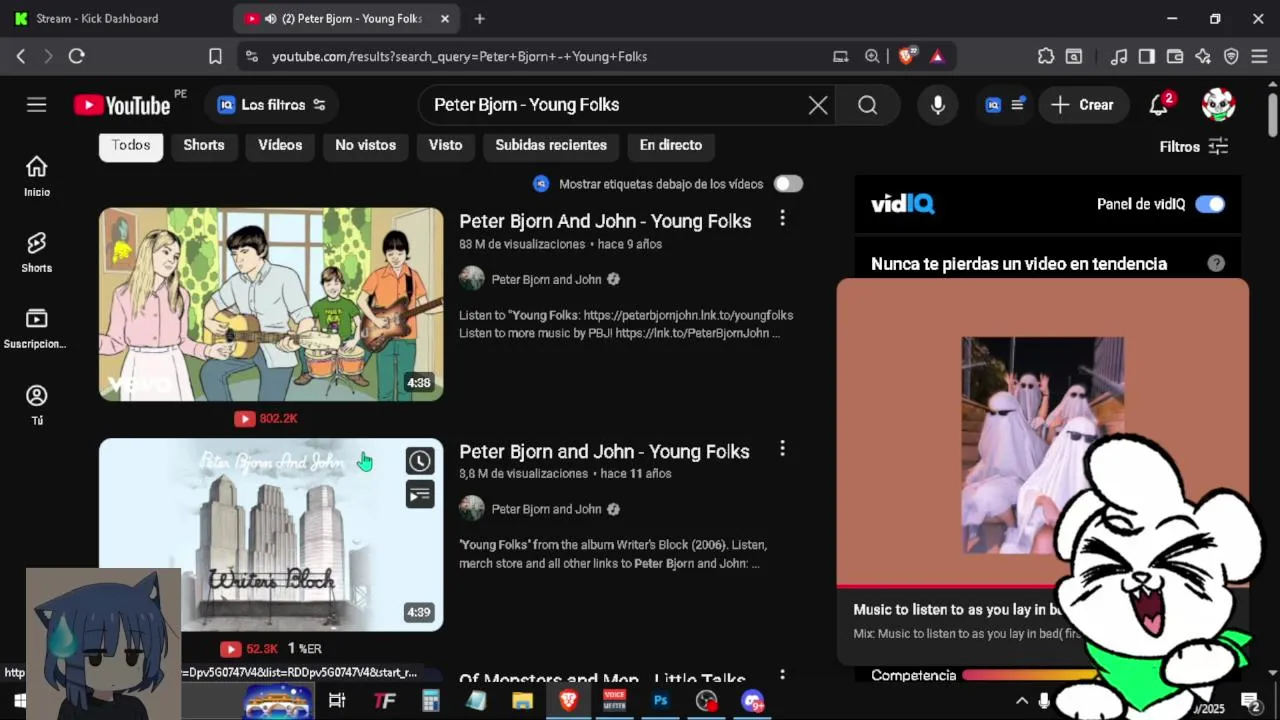Select the No vistos filter chip
This screenshot has height=720, width=1280.
click(365, 145)
